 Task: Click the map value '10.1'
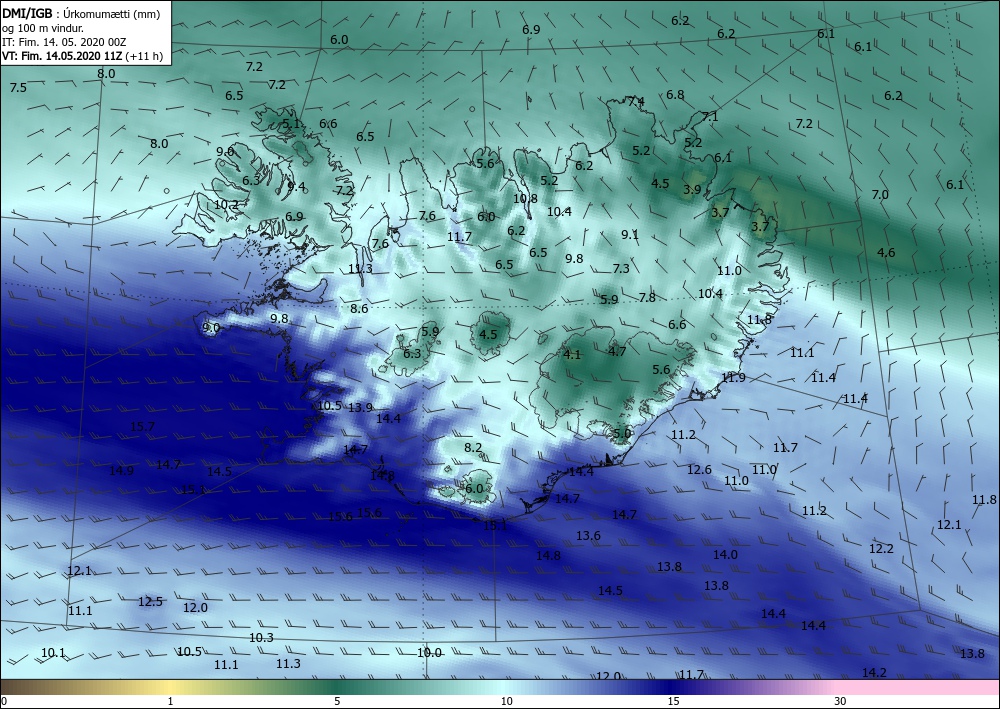pyautogui.click(x=54, y=652)
